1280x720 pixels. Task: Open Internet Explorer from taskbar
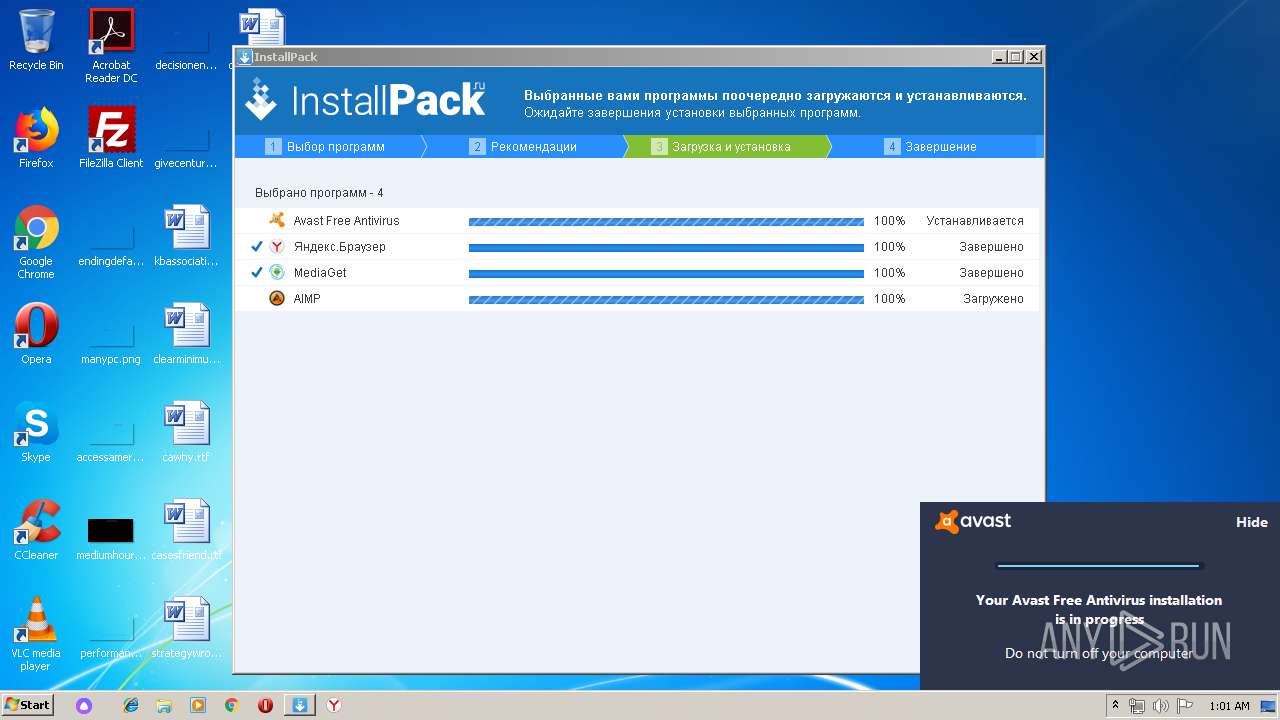(x=131, y=705)
